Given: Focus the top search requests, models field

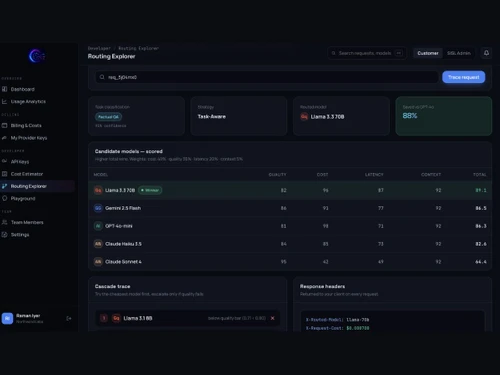Looking at the screenshot, I should (367, 53).
